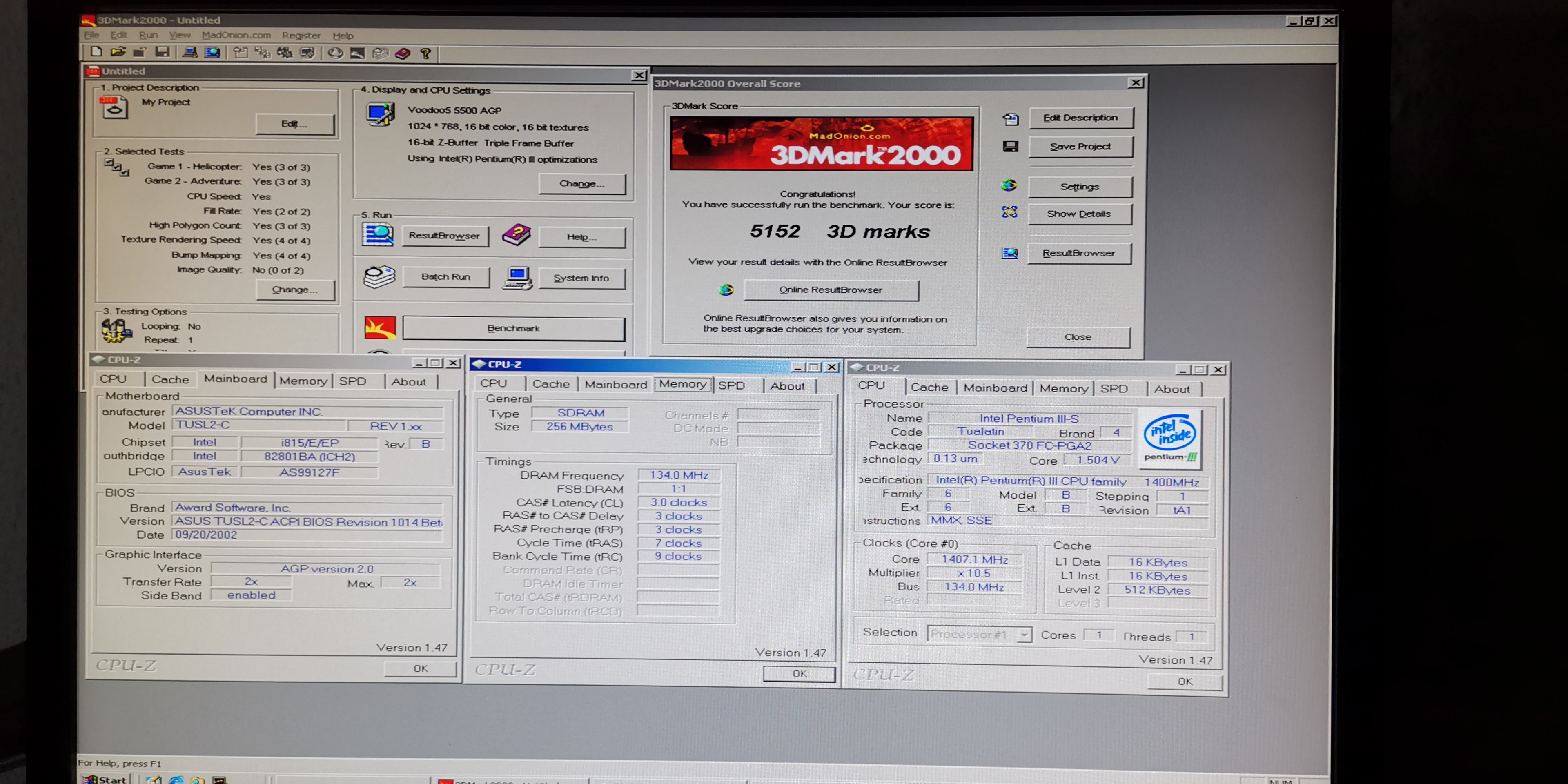Click the BIOS Date 09/20/2002 field
Screen dimensions: 1568x784
coord(307,535)
